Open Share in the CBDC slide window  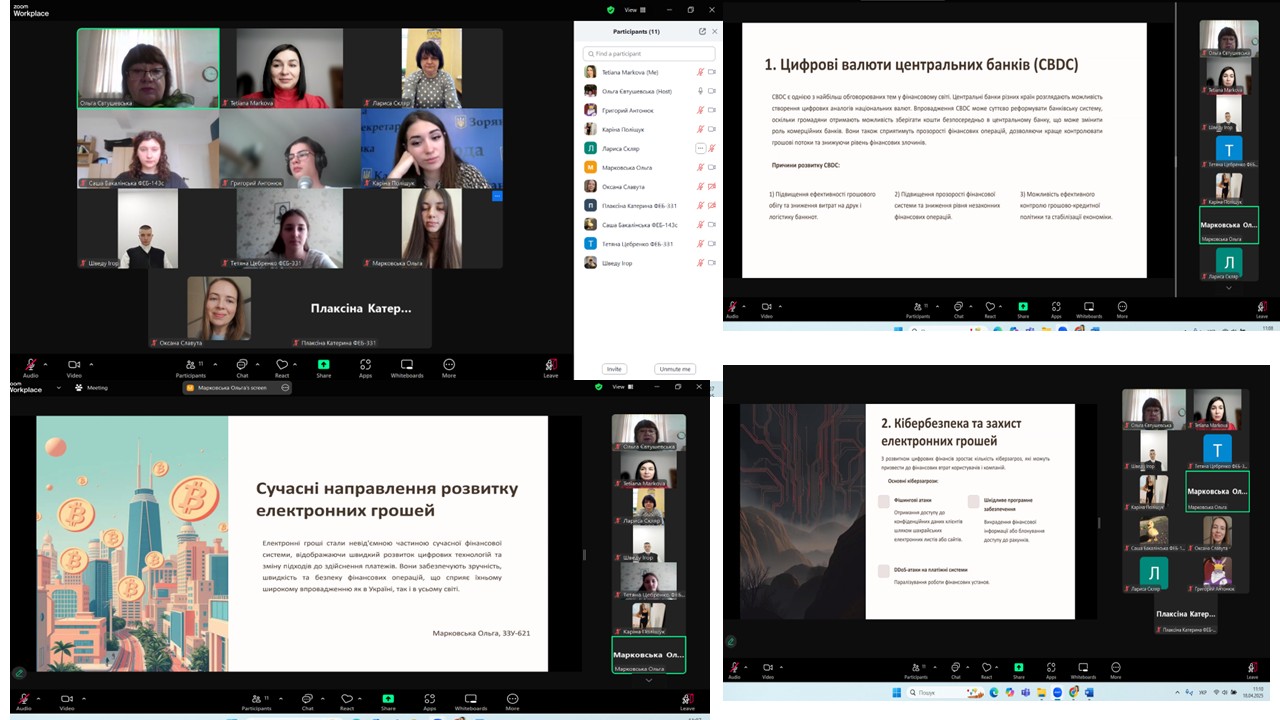1023,309
